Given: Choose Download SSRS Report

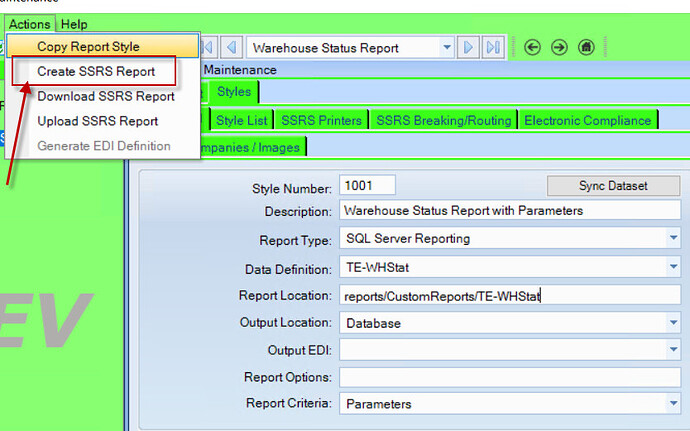Looking at the screenshot, I should click(103, 96).
